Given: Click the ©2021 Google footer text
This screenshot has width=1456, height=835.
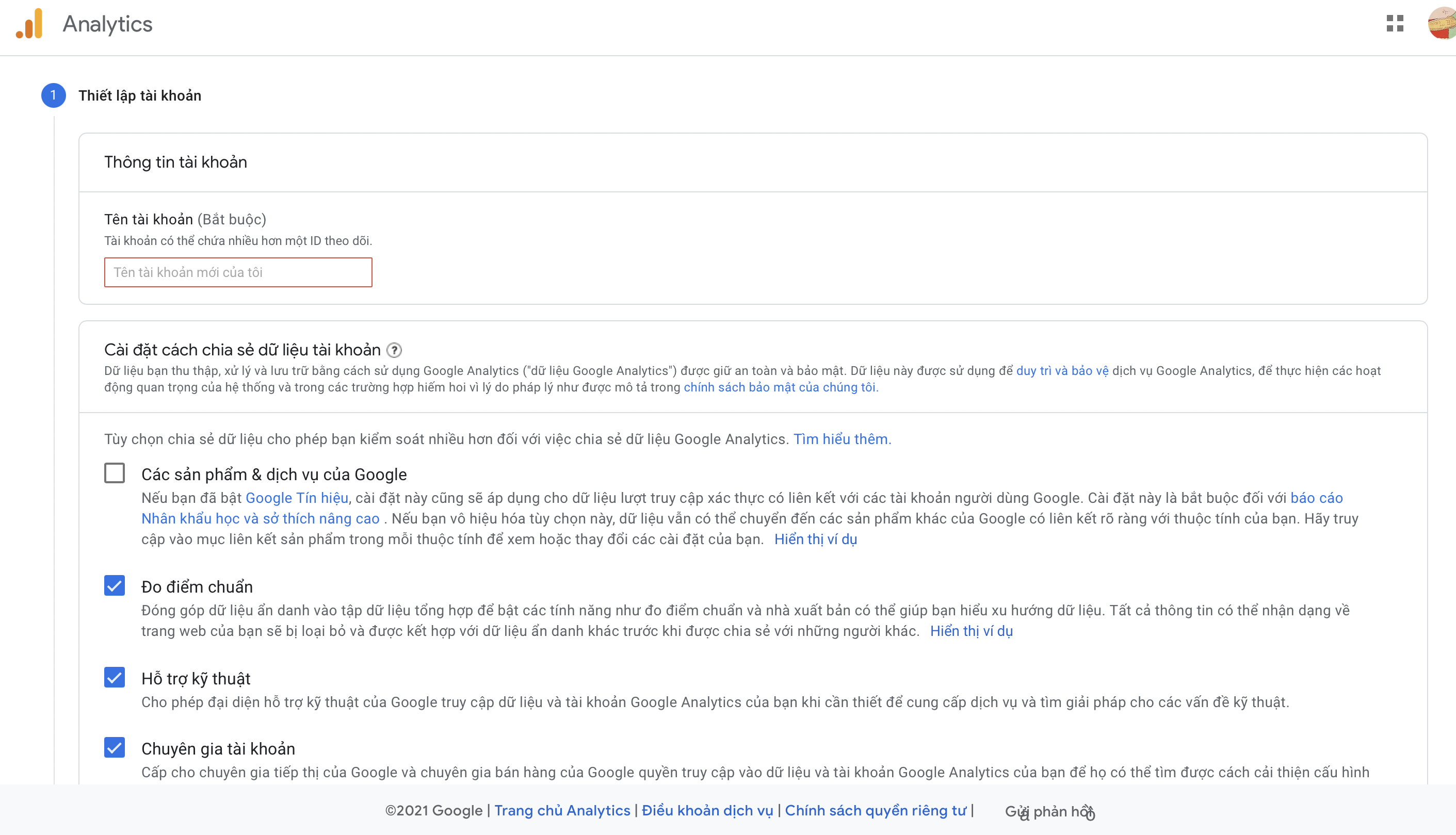Looking at the screenshot, I should click(434, 810).
